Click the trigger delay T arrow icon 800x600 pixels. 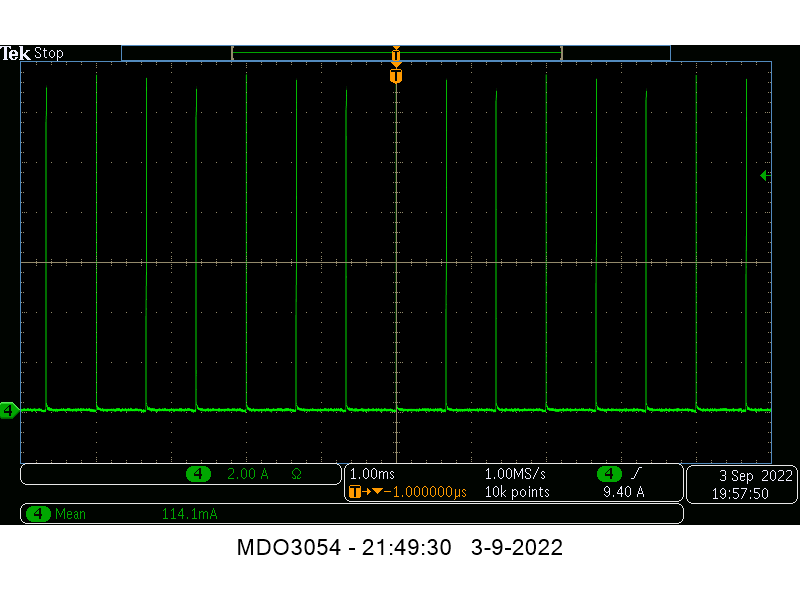pos(364,492)
